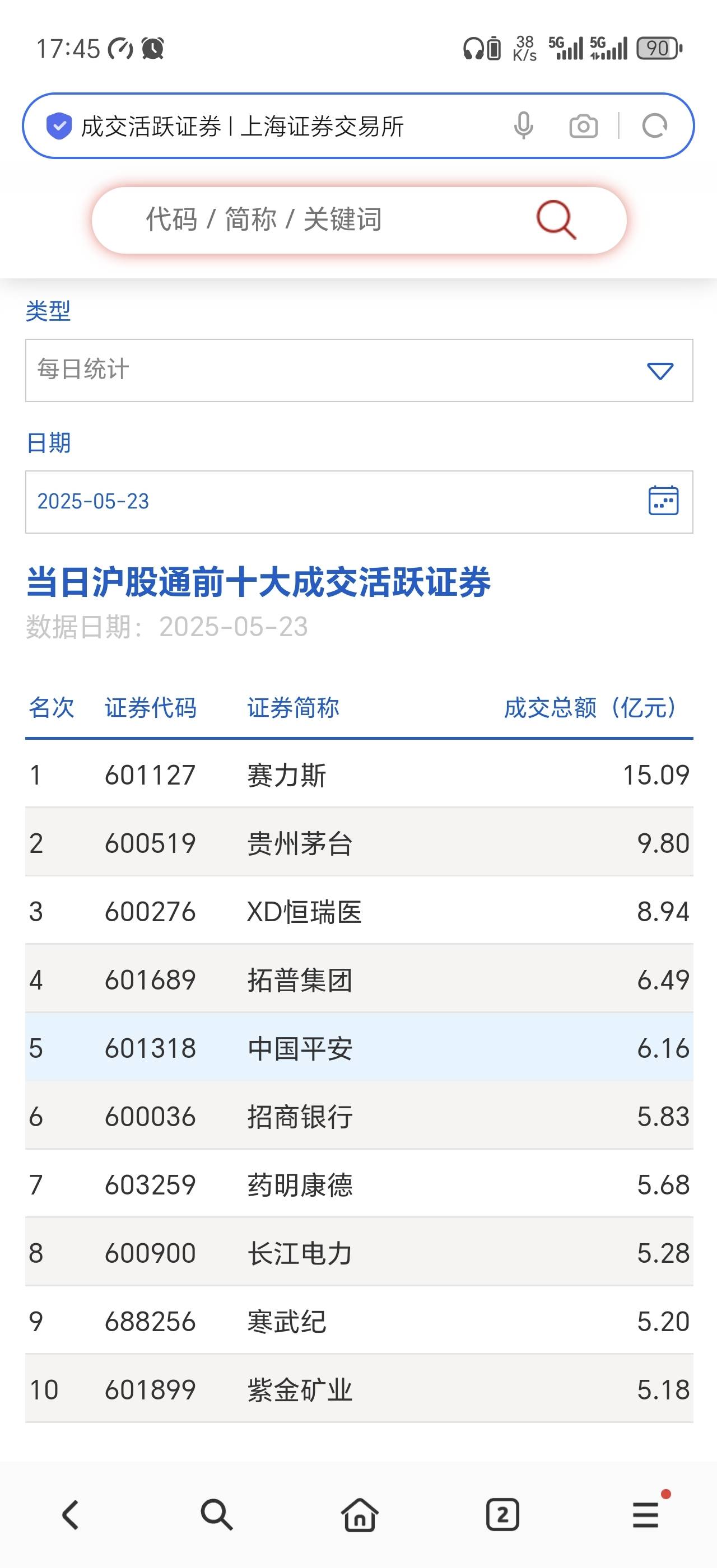The image size is (717, 1568).
Task: Click turnover value 5.83
Action: (x=663, y=1116)
